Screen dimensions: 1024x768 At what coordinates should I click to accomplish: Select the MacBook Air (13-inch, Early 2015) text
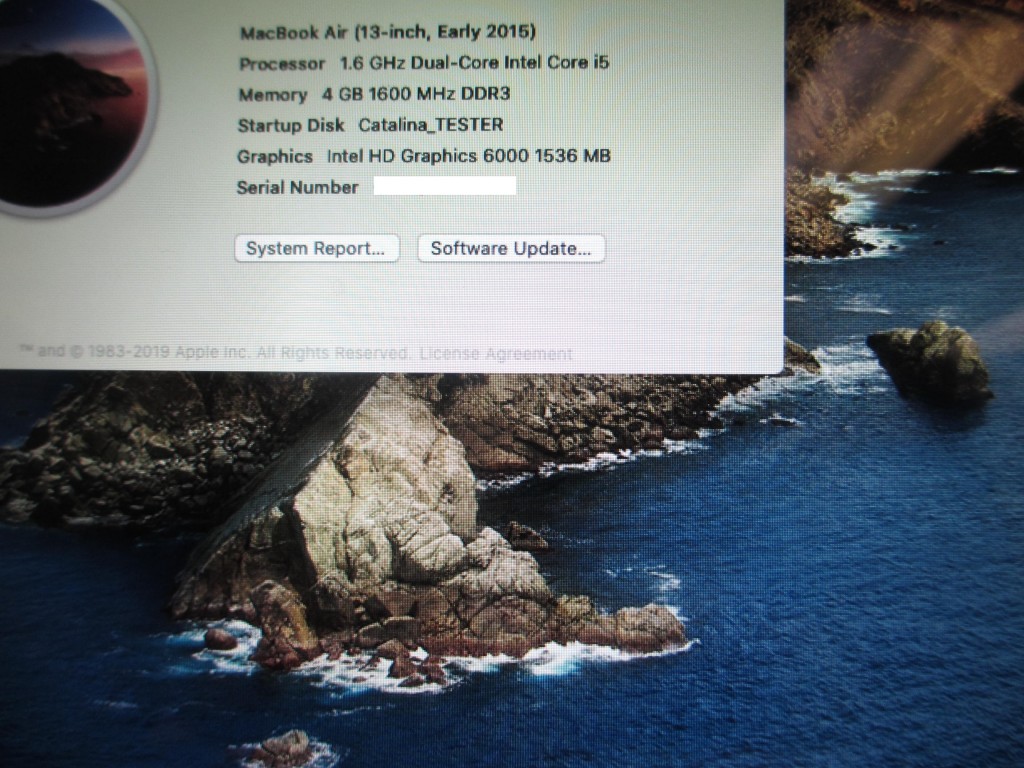(x=387, y=32)
